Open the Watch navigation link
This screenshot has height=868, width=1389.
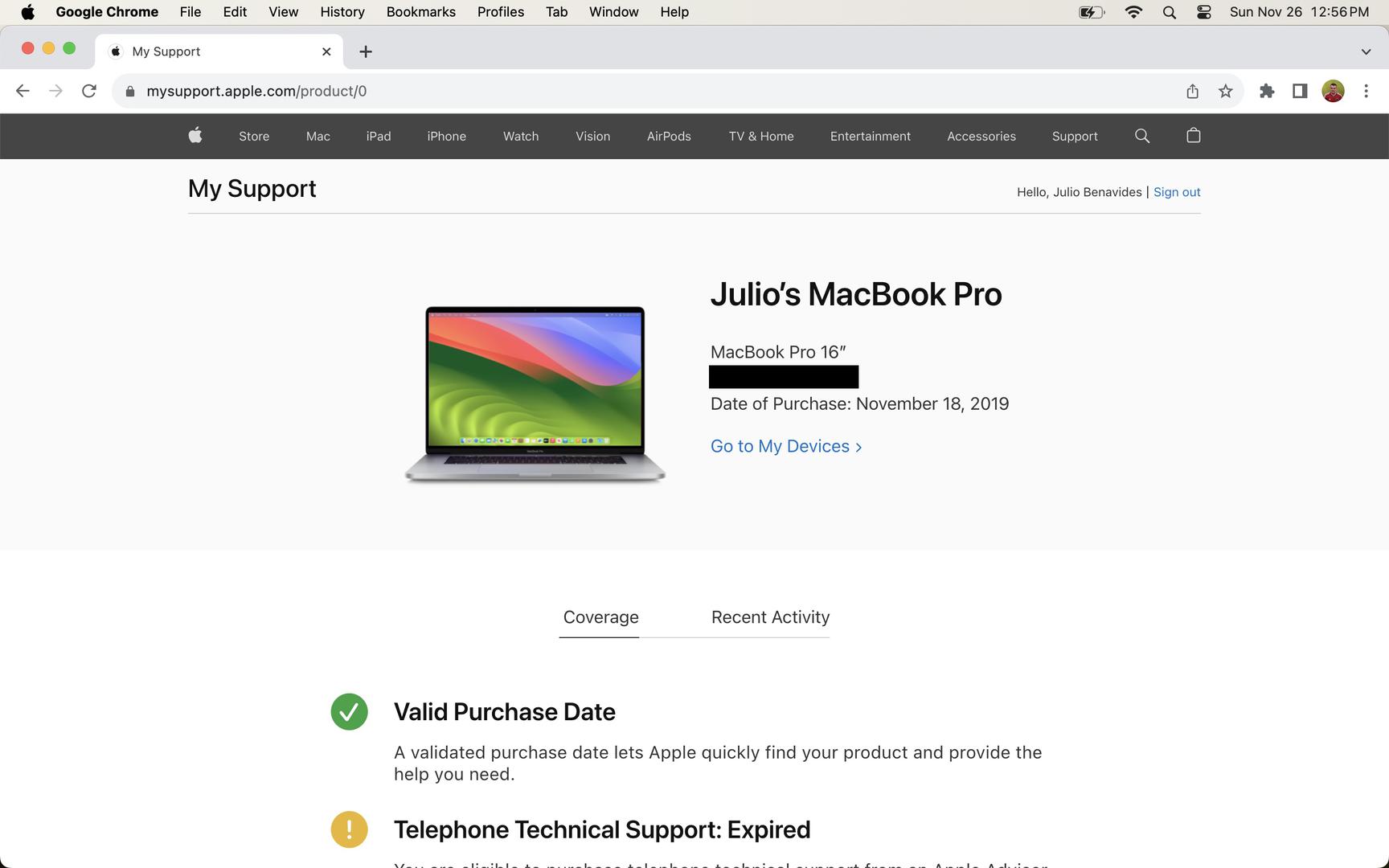pyautogui.click(x=521, y=137)
